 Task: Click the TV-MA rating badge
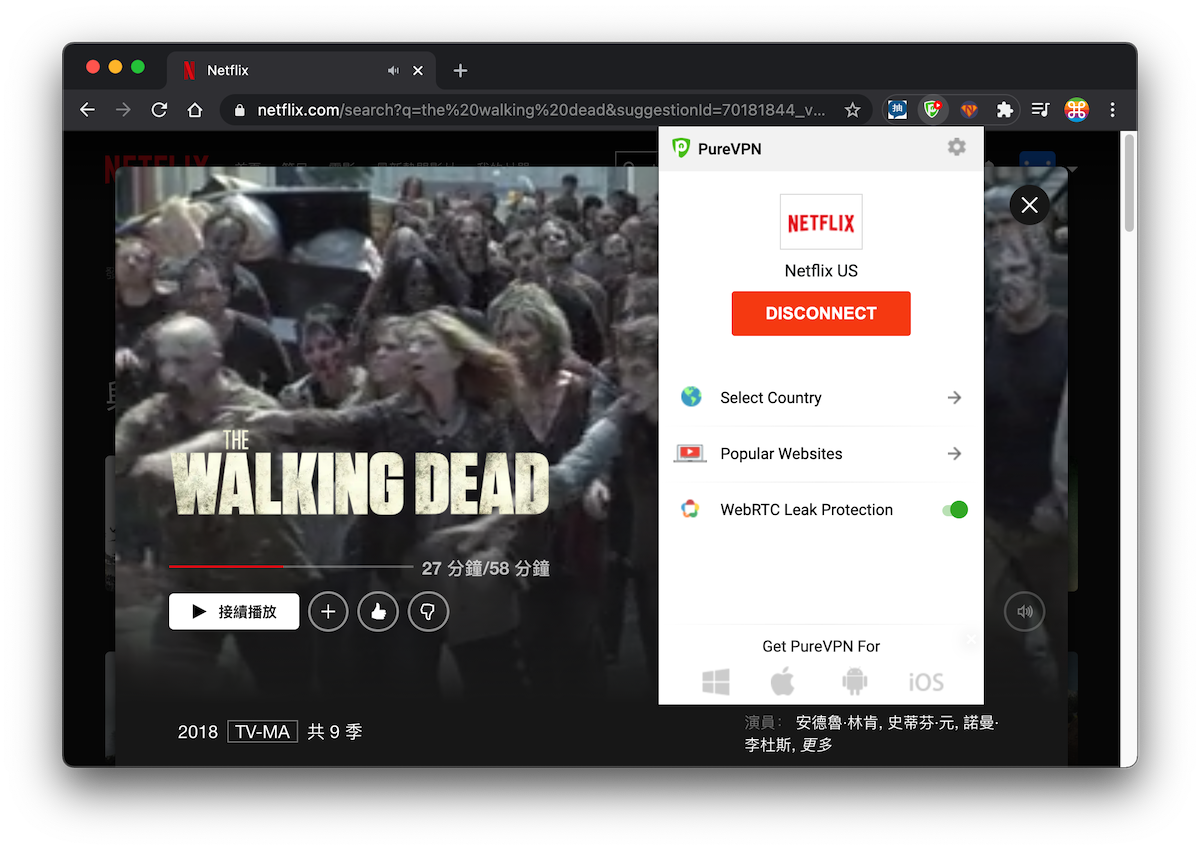click(x=262, y=732)
